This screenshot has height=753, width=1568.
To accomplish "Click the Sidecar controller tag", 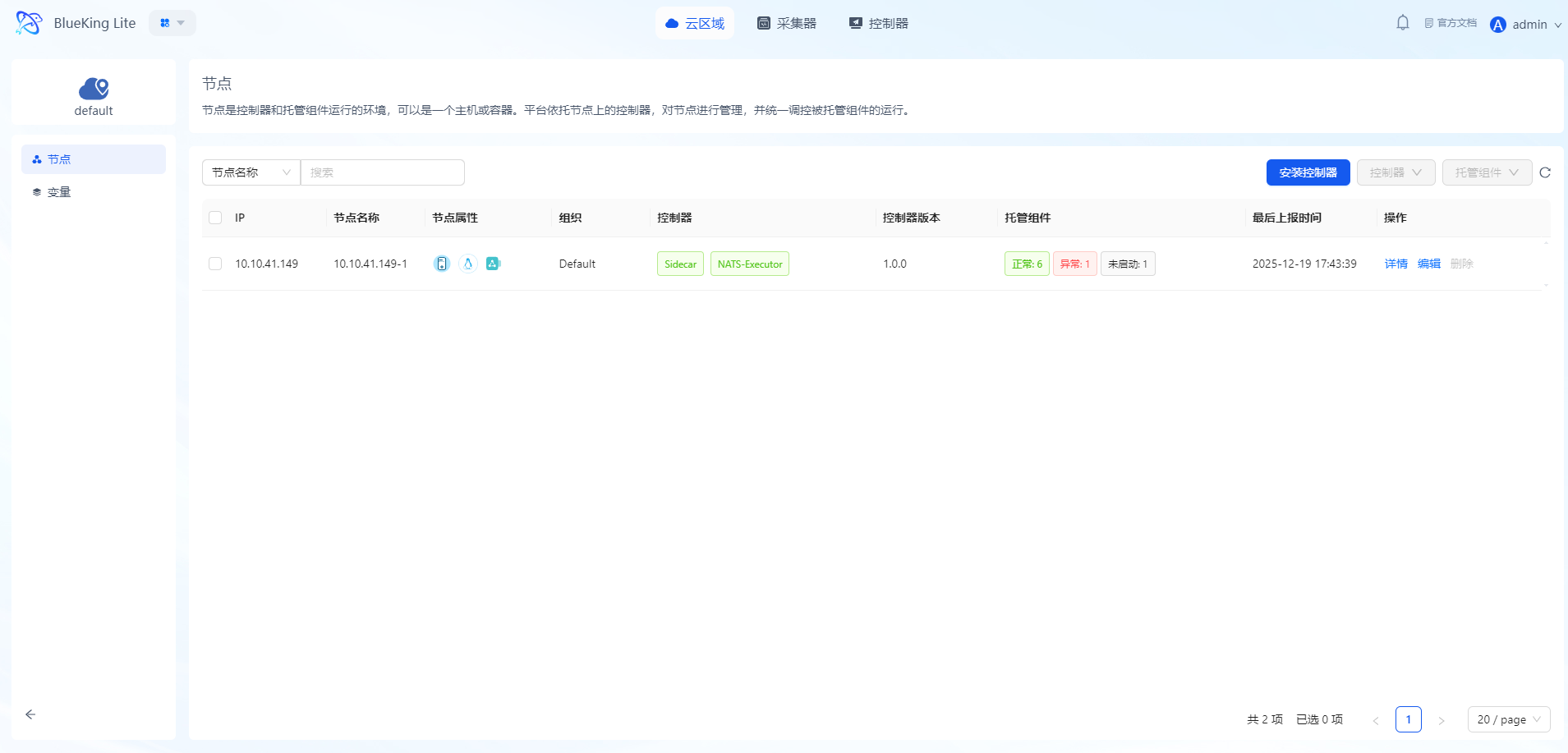I will pyautogui.click(x=680, y=264).
